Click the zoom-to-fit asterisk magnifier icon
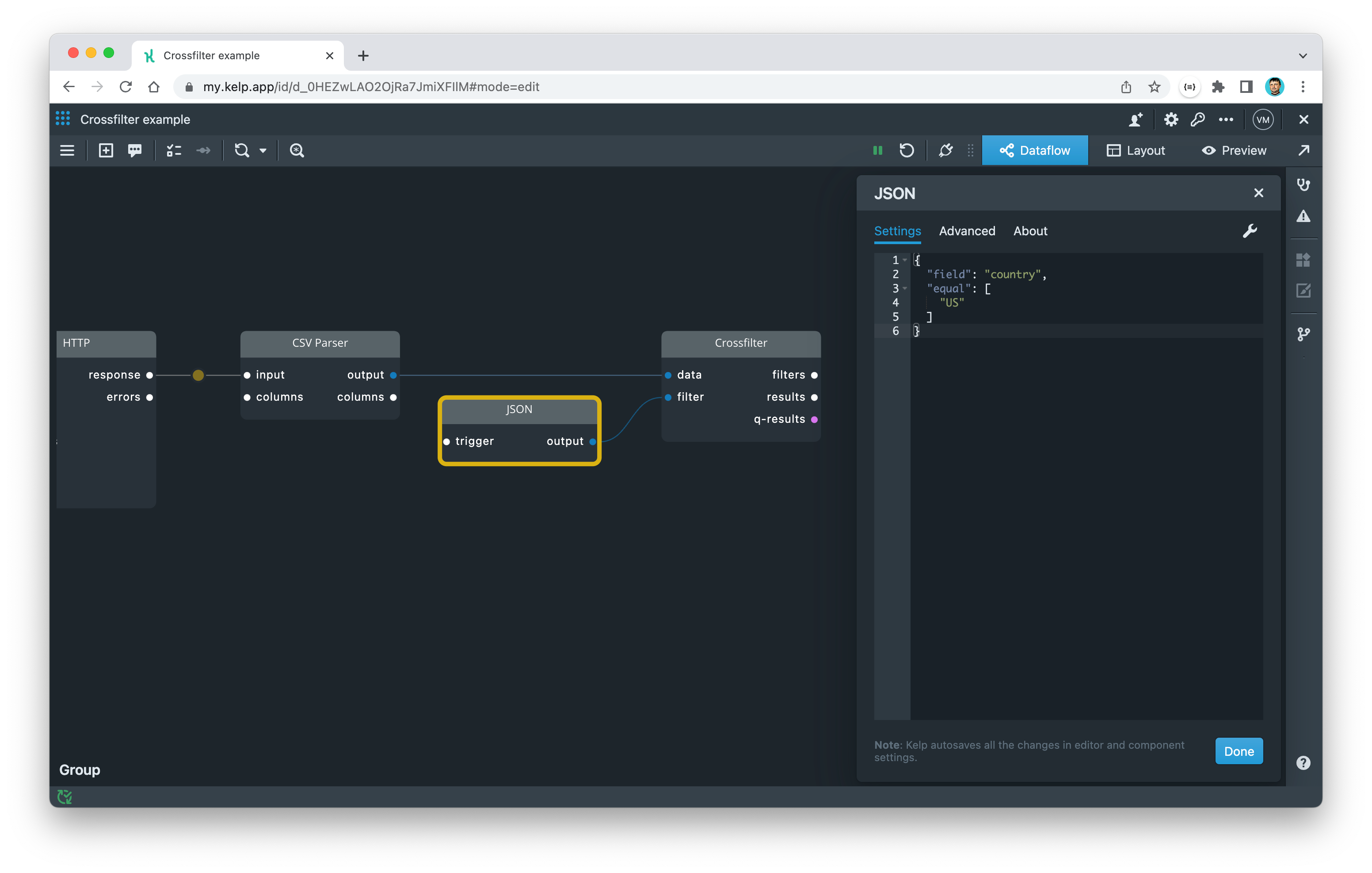The height and width of the screenshot is (873, 1372). pyautogui.click(x=297, y=150)
